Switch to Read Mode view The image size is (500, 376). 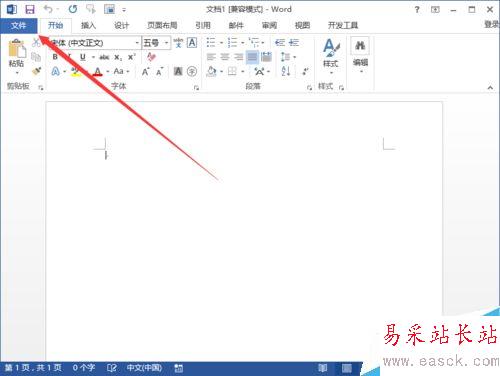pos(322,368)
